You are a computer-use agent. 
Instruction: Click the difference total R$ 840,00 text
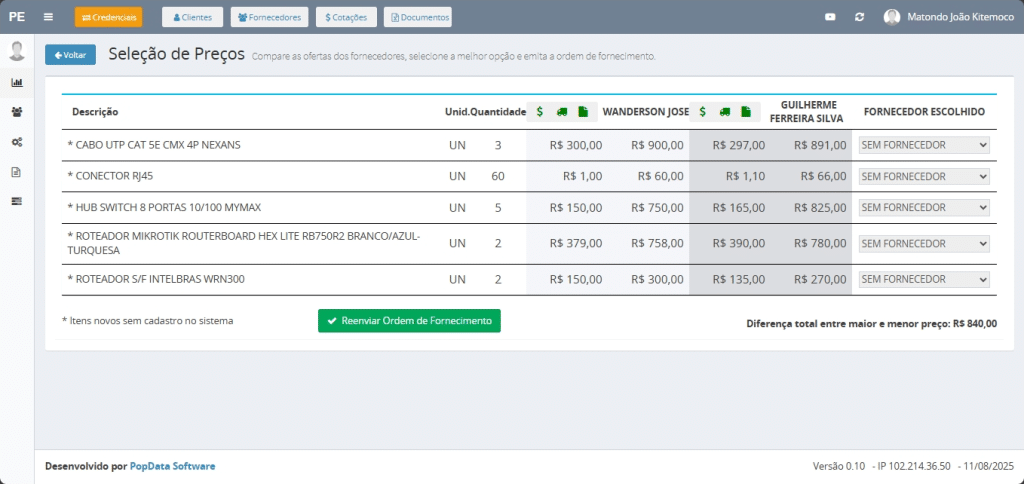pos(872,323)
